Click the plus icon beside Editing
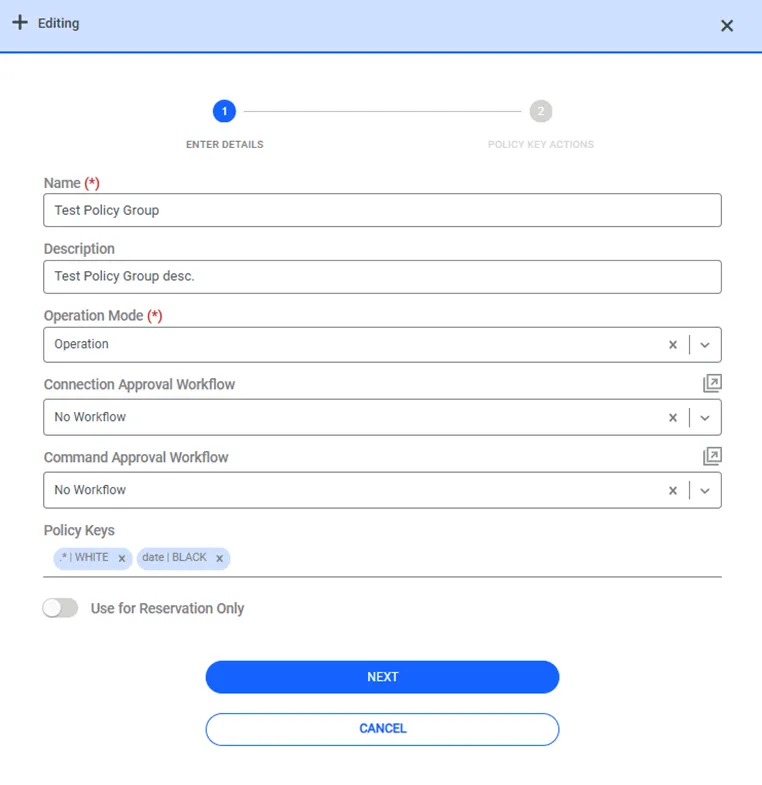This screenshot has width=762, height=785. click(20, 23)
